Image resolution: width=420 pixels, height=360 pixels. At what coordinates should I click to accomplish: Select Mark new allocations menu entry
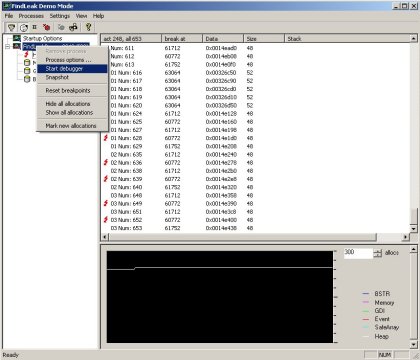pyautogui.click(x=72, y=126)
